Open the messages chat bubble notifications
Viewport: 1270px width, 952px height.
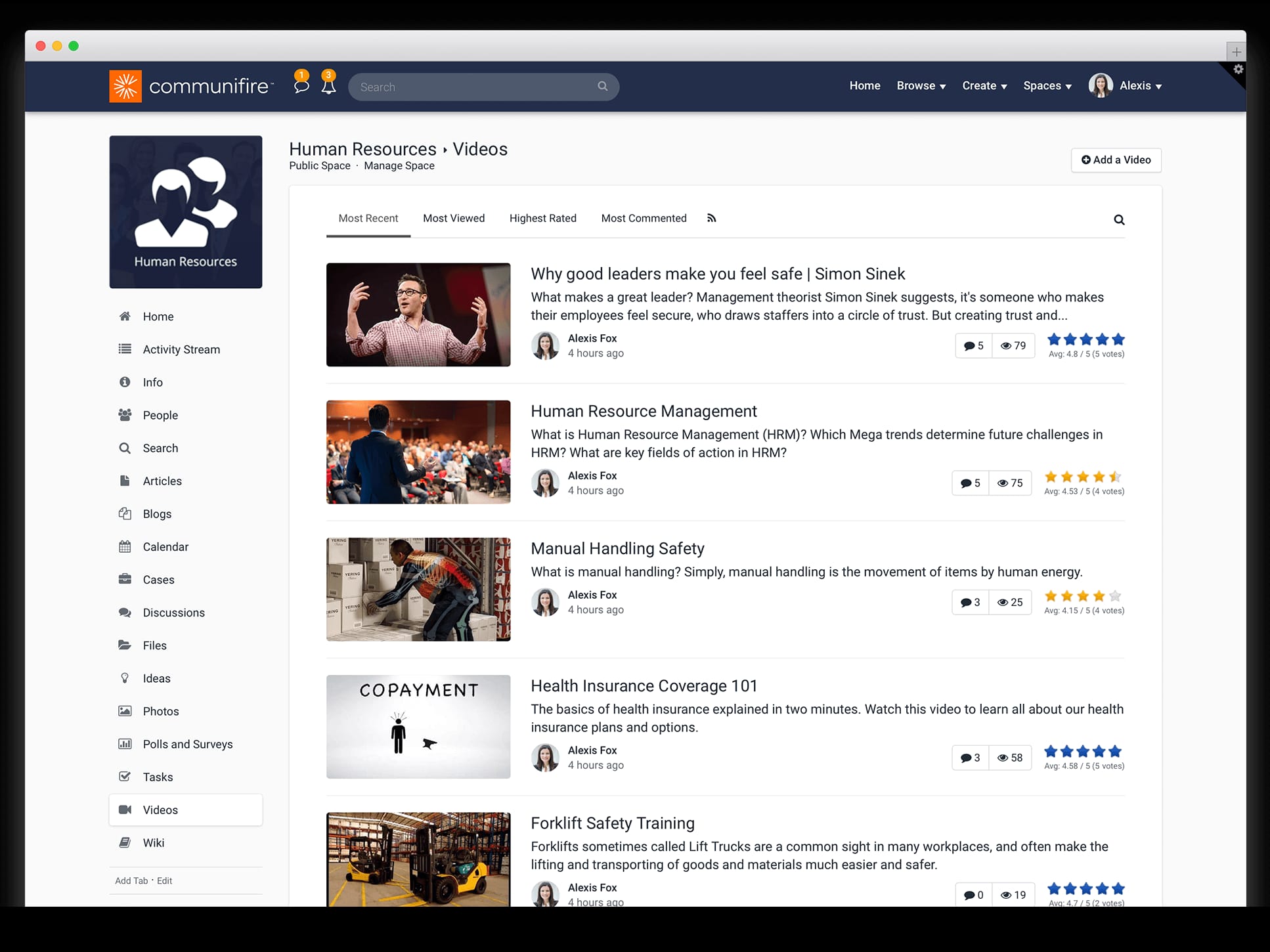point(301,85)
